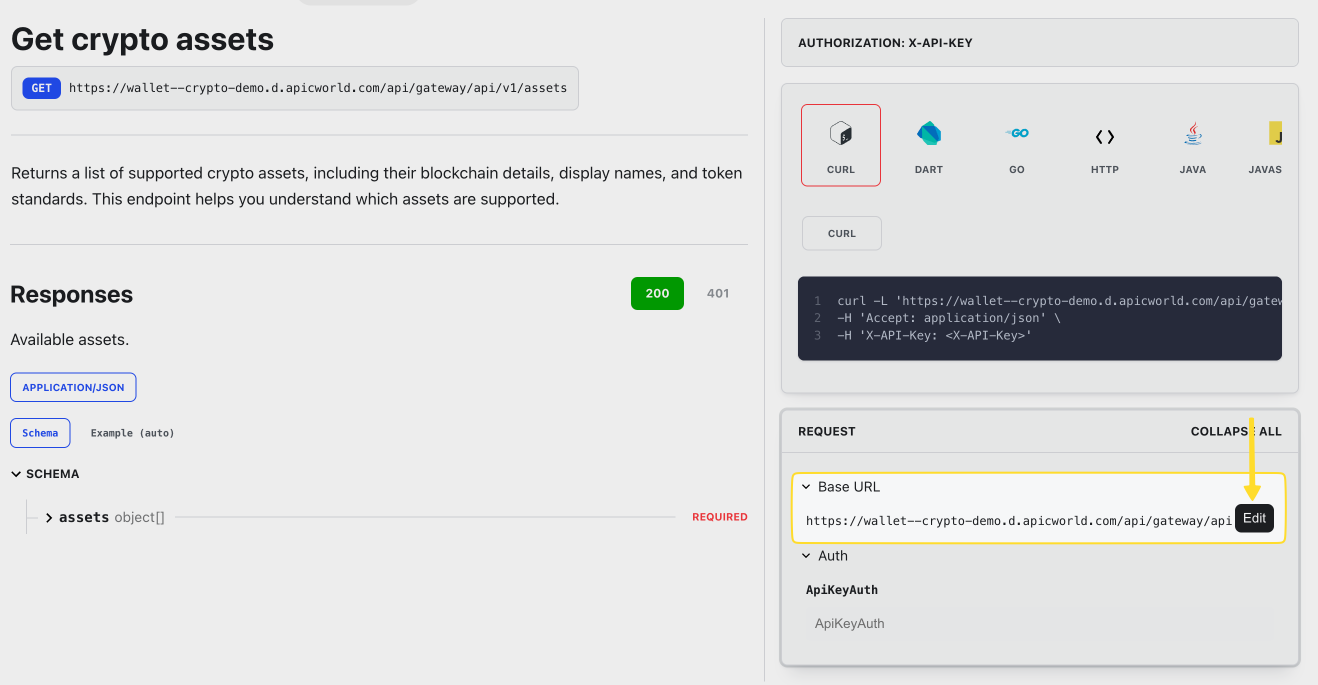Select the JavaScript language icon

[1268, 145]
